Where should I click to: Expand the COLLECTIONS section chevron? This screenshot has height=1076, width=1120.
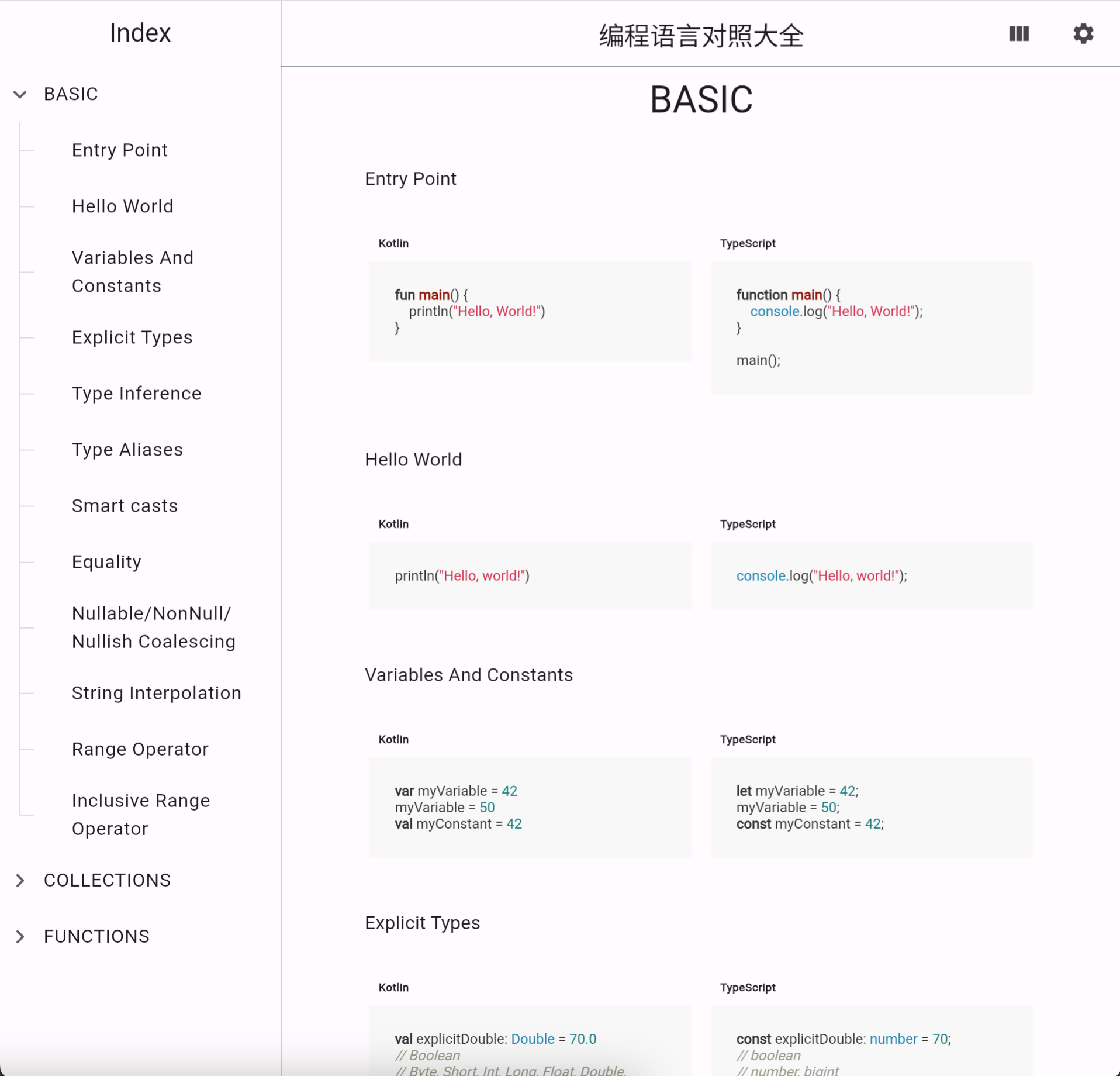click(20, 880)
